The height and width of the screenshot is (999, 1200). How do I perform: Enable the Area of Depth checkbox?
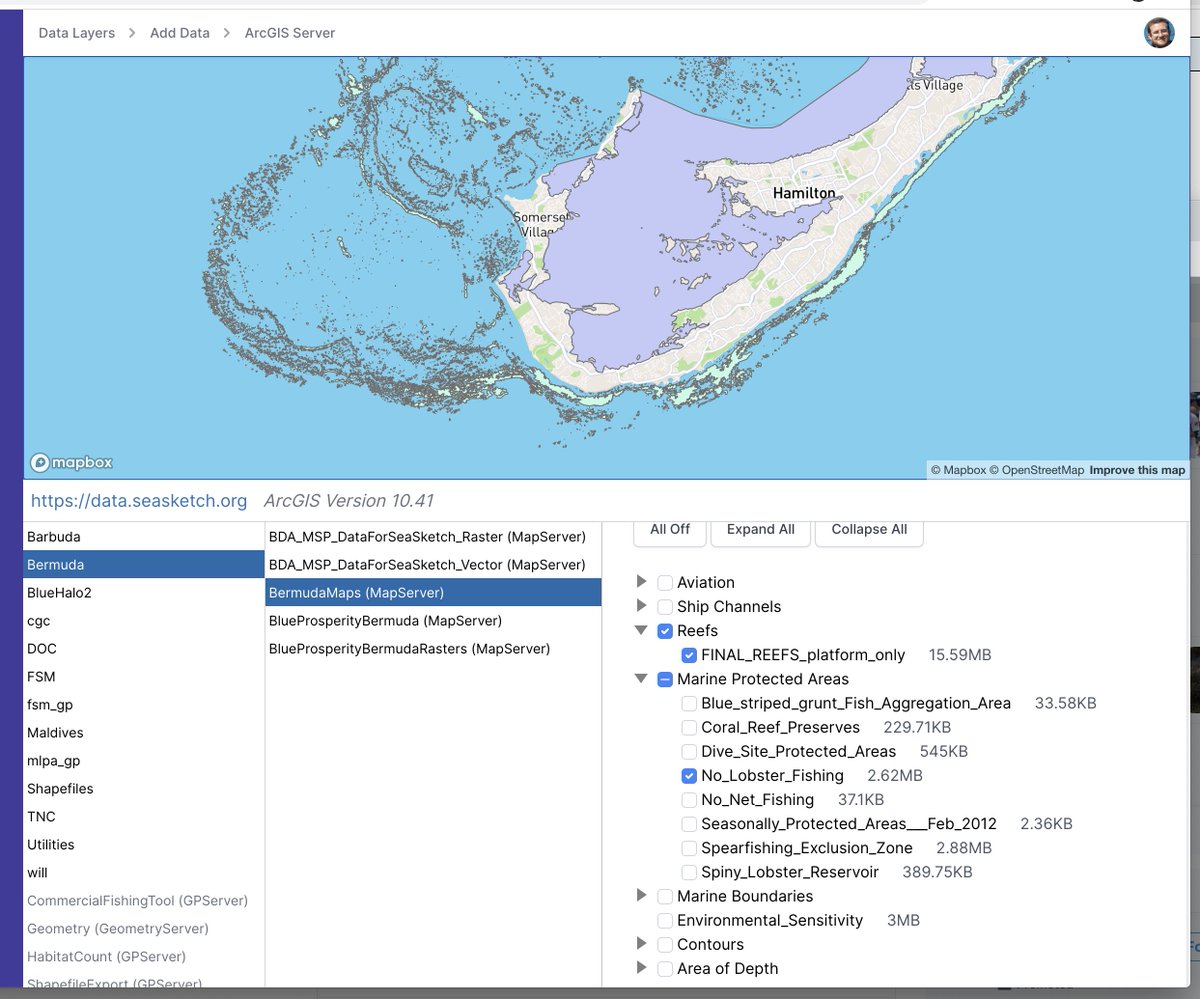[x=665, y=968]
